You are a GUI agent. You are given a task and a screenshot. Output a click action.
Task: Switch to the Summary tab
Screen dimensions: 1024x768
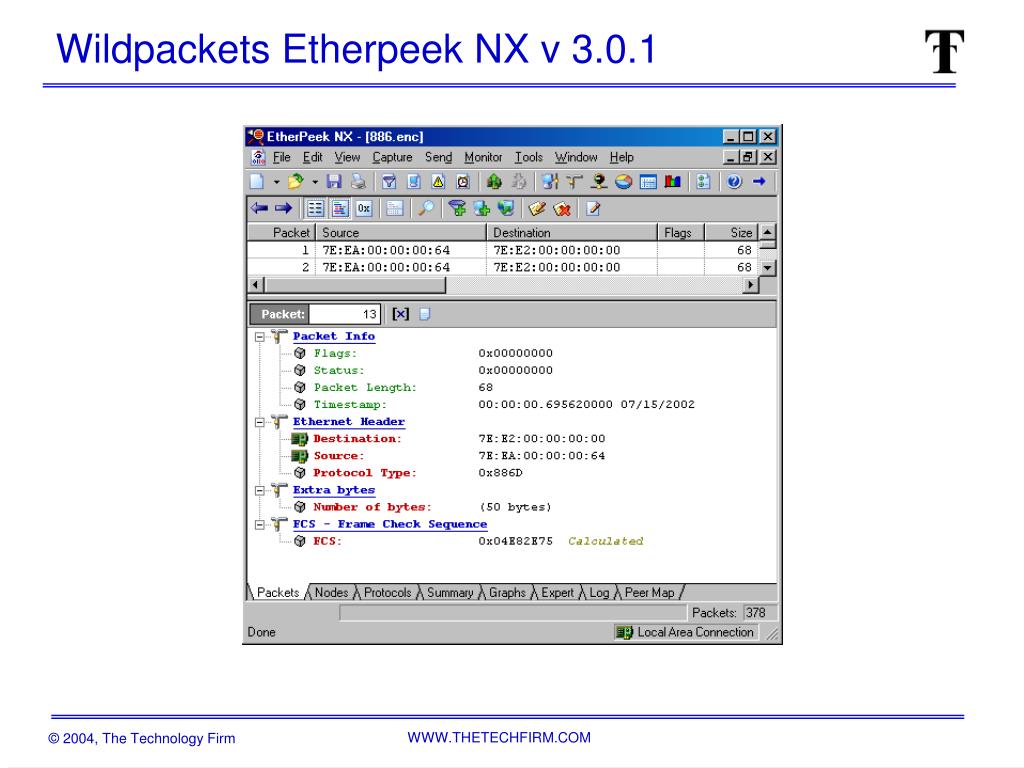(450, 592)
